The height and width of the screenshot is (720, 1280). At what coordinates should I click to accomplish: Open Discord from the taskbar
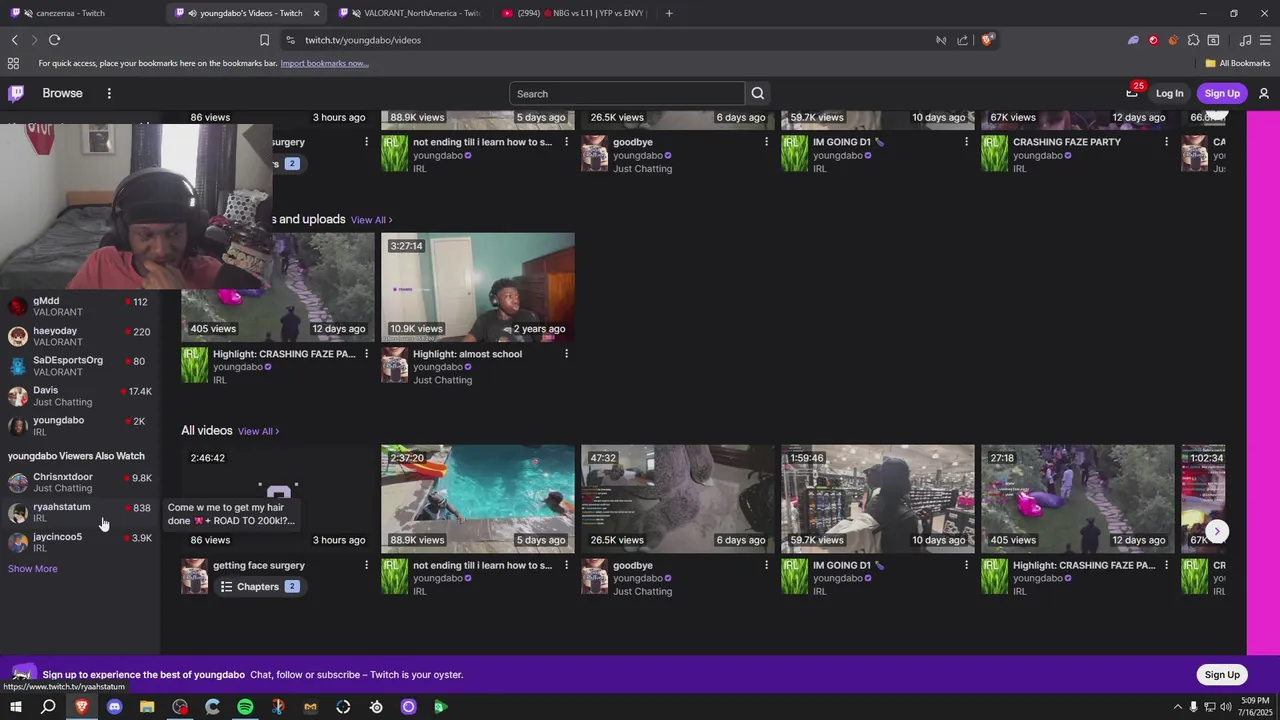click(114, 707)
